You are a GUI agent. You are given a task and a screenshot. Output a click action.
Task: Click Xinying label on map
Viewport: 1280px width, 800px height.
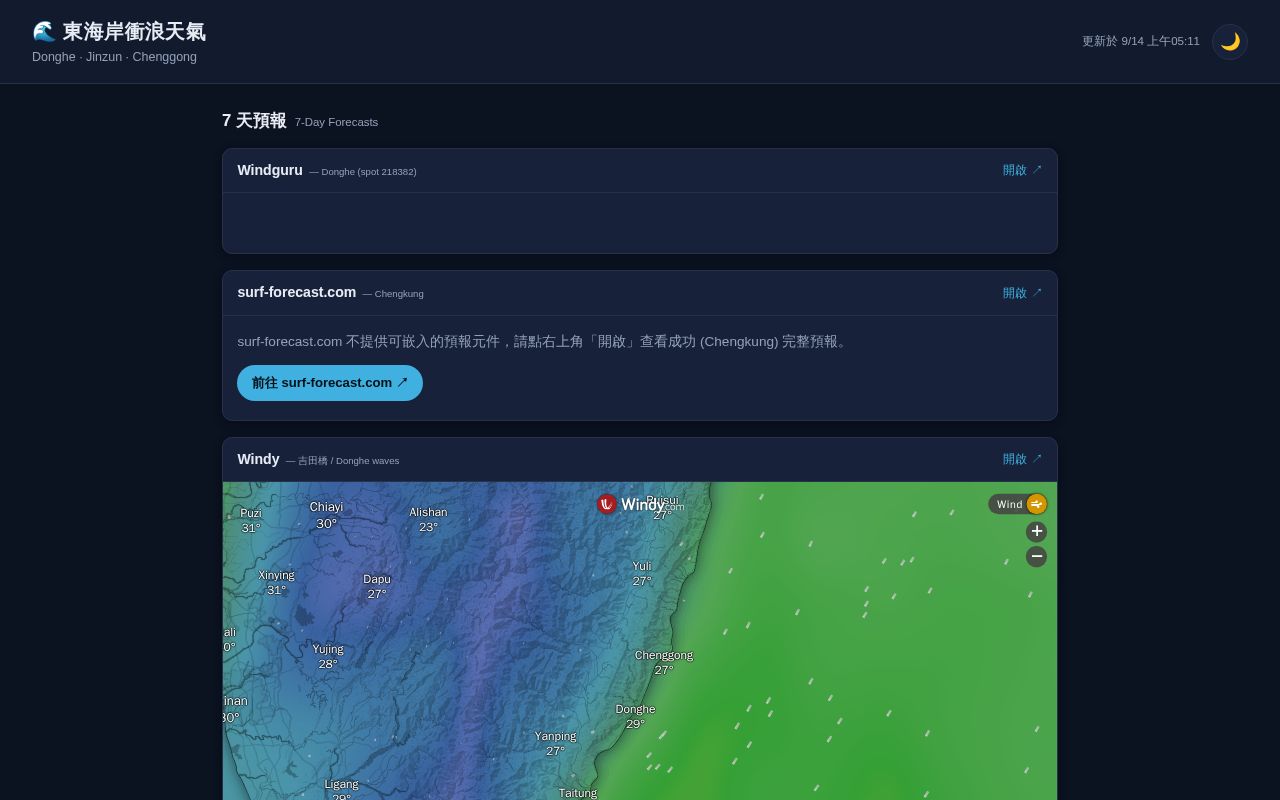click(276, 576)
